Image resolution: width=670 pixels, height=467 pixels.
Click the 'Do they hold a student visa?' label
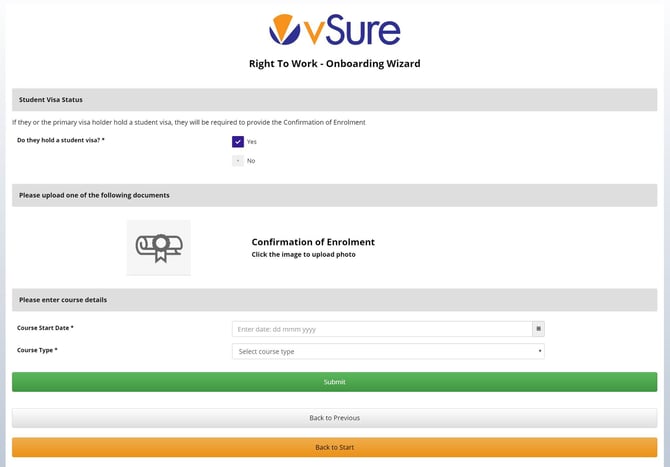click(x=61, y=140)
